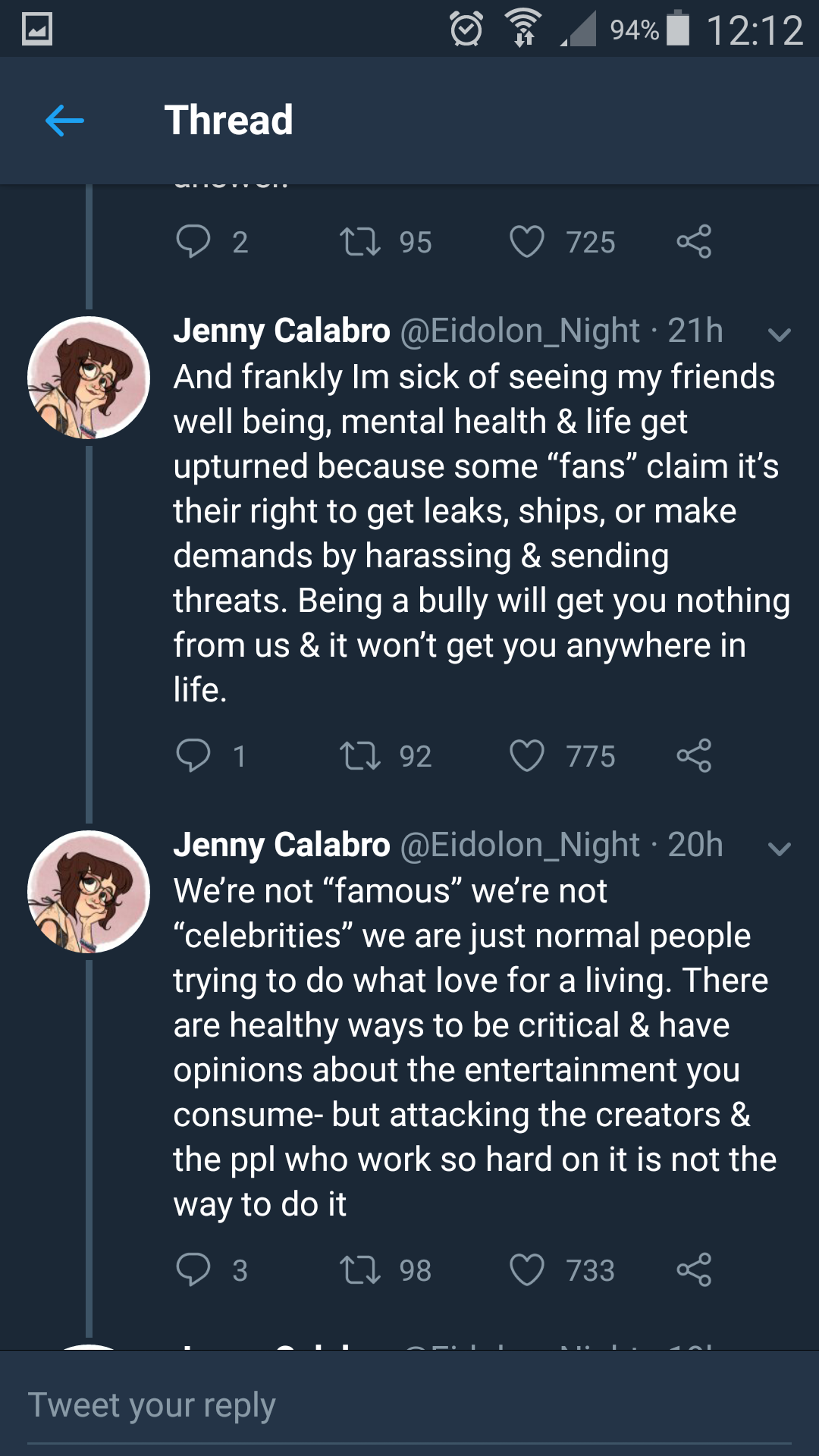
Task: Like the top tweet with 725 likes
Action: click(x=527, y=242)
